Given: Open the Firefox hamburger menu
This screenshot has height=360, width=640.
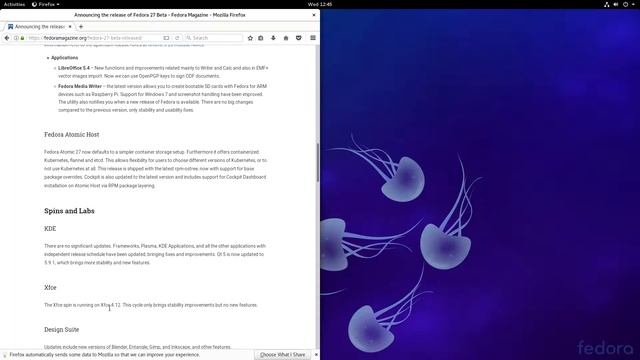Looking at the screenshot, I should pos(313,38).
